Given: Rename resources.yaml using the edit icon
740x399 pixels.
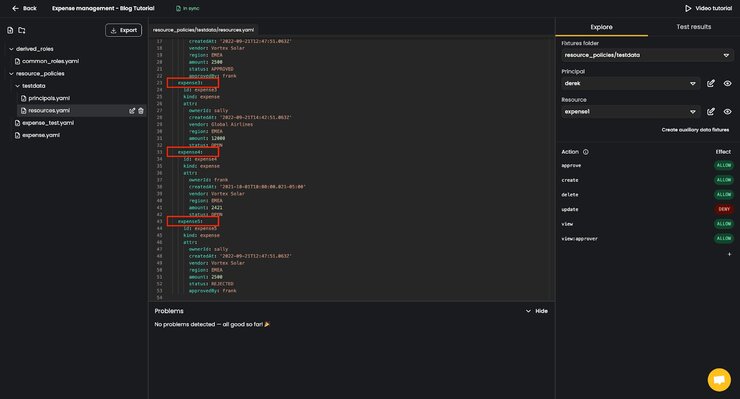Looking at the screenshot, I should tap(132, 110).
